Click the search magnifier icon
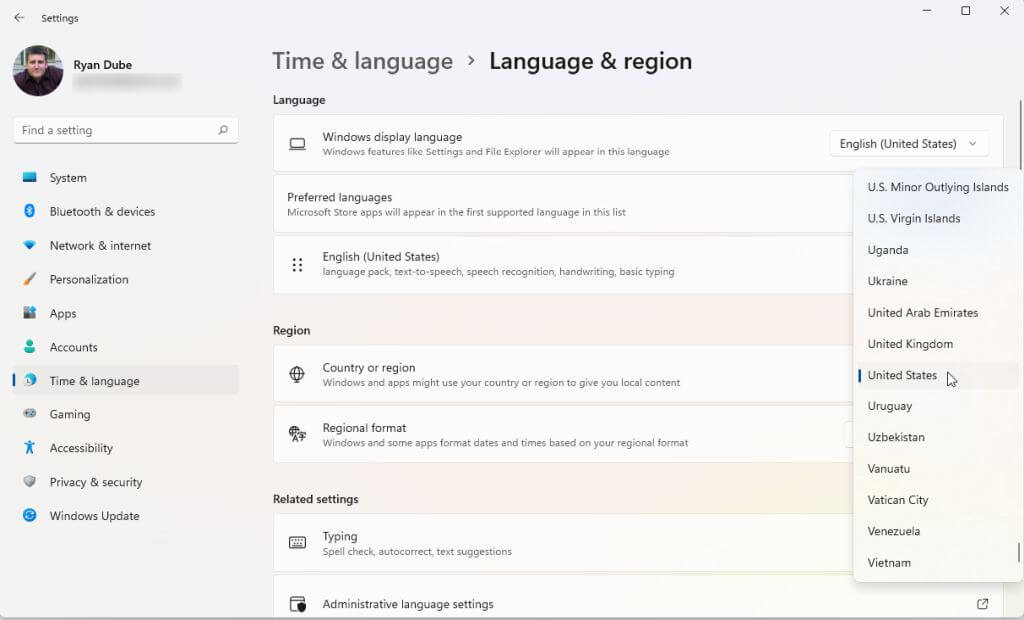 pos(223,130)
